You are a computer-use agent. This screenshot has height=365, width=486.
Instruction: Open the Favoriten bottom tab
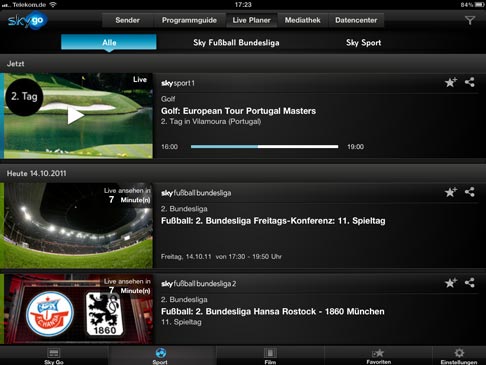pyautogui.click(x=378, y=356)
